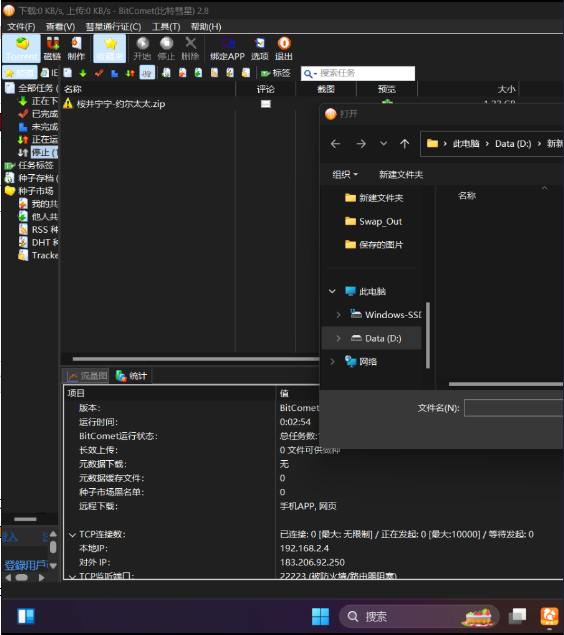
Task: Click Data (D:) in the address breadcrumb
Action: pyautogui.click(x=513, y=144)
